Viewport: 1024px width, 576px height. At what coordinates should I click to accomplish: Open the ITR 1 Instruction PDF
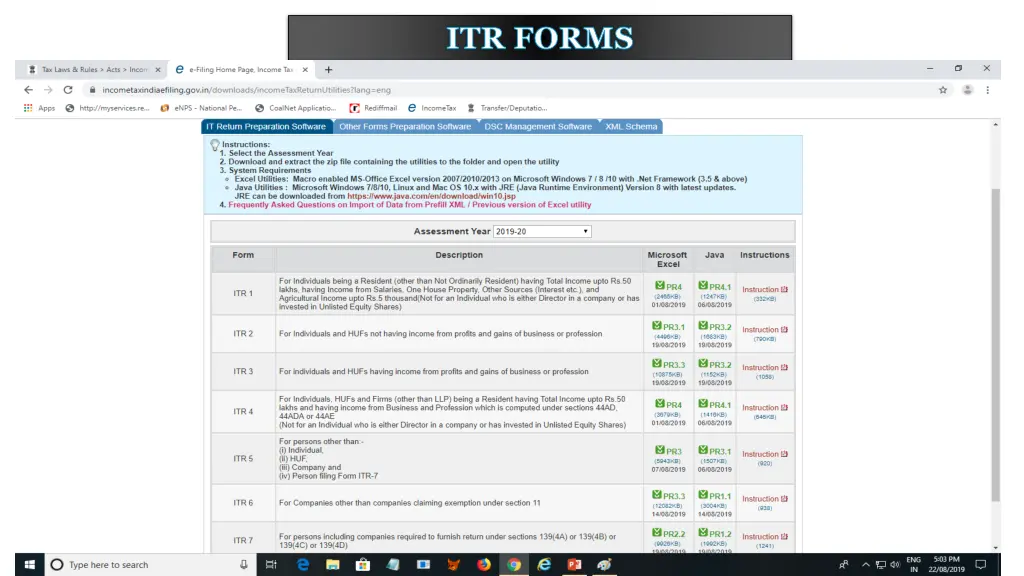click(x=765, y=289)
